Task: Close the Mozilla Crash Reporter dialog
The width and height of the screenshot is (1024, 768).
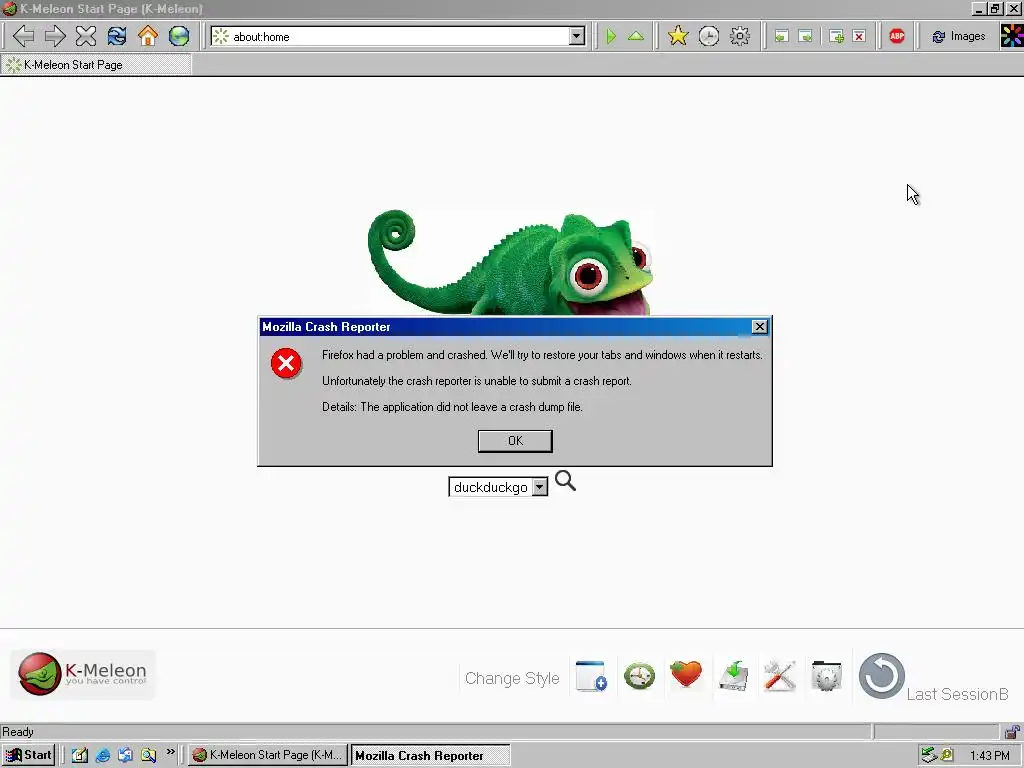Action: click(760, 327)
